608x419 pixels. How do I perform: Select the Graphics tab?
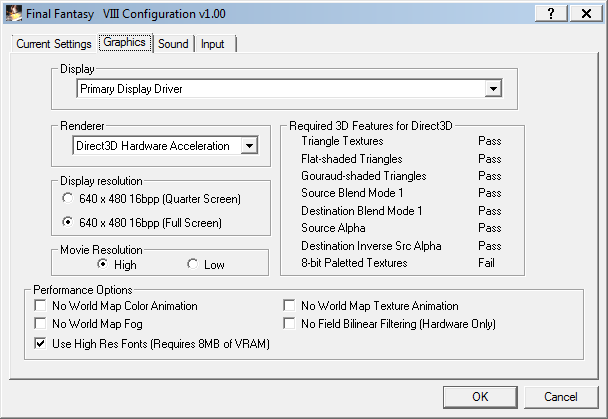124,42
